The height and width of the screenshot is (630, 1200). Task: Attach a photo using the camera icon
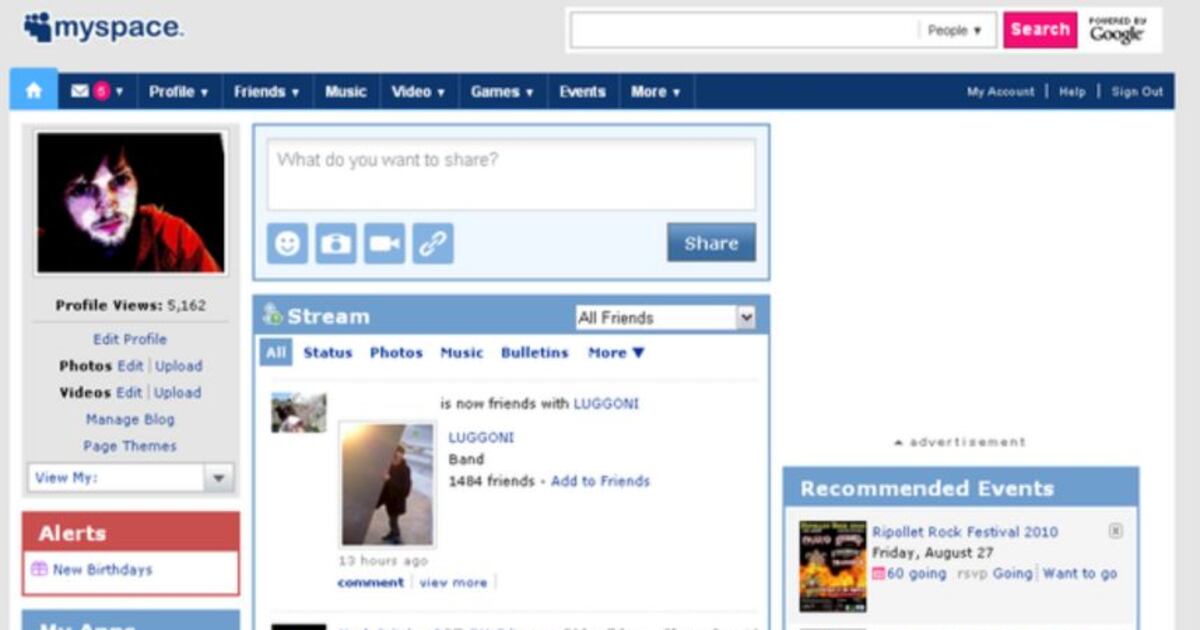[x=335, y=241]
